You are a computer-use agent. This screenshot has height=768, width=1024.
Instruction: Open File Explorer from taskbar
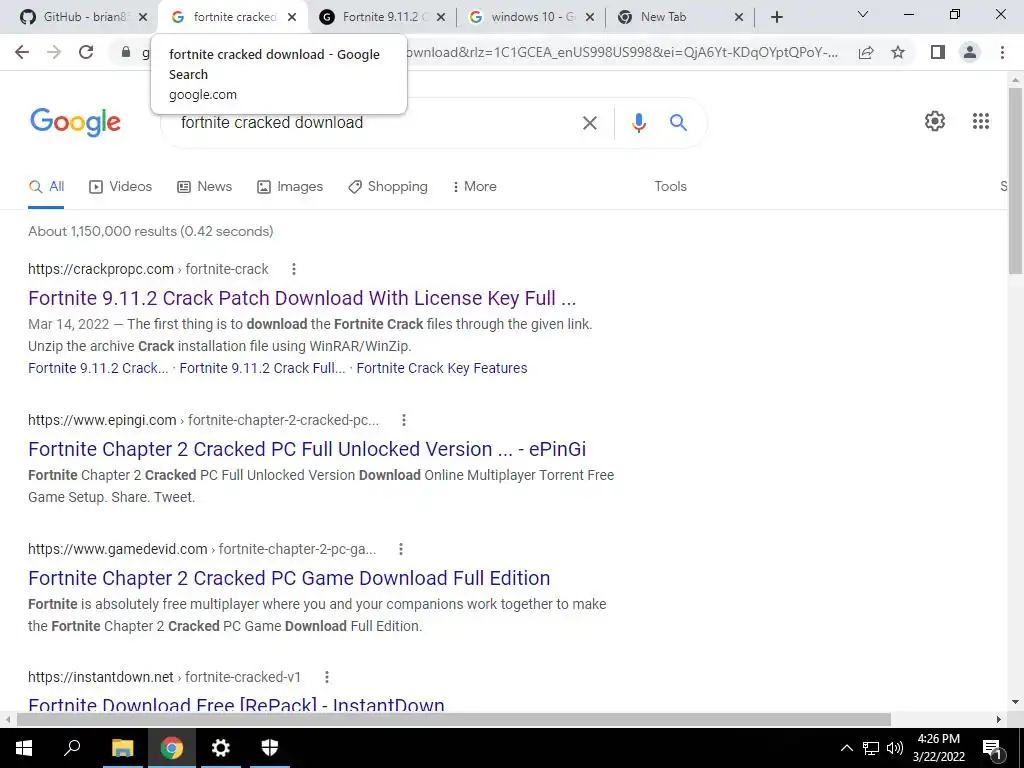[x=122, y=748]
